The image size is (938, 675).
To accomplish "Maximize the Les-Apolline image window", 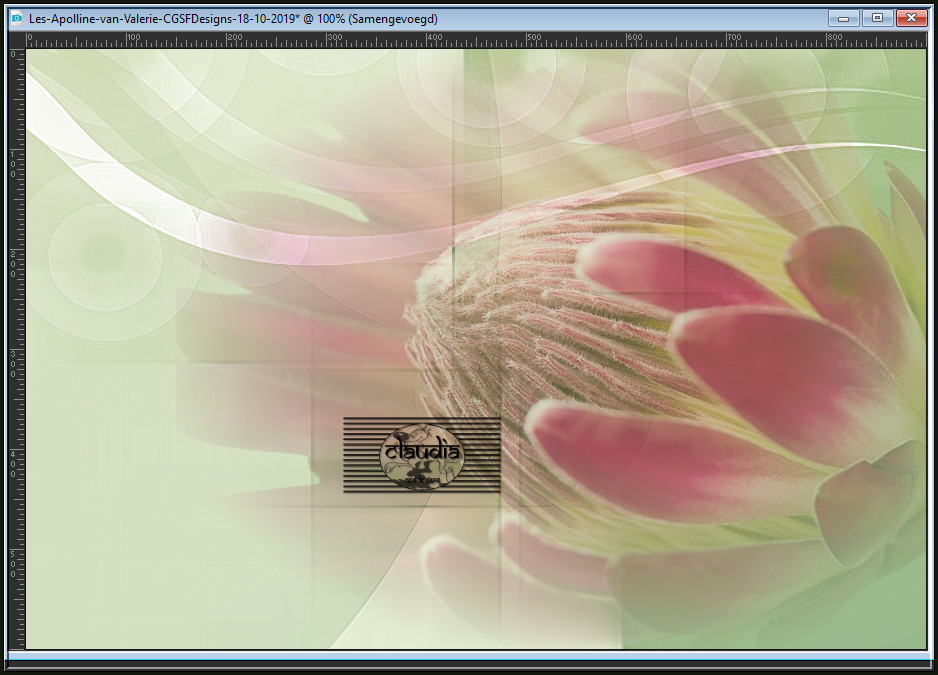I will click(878, 19).
